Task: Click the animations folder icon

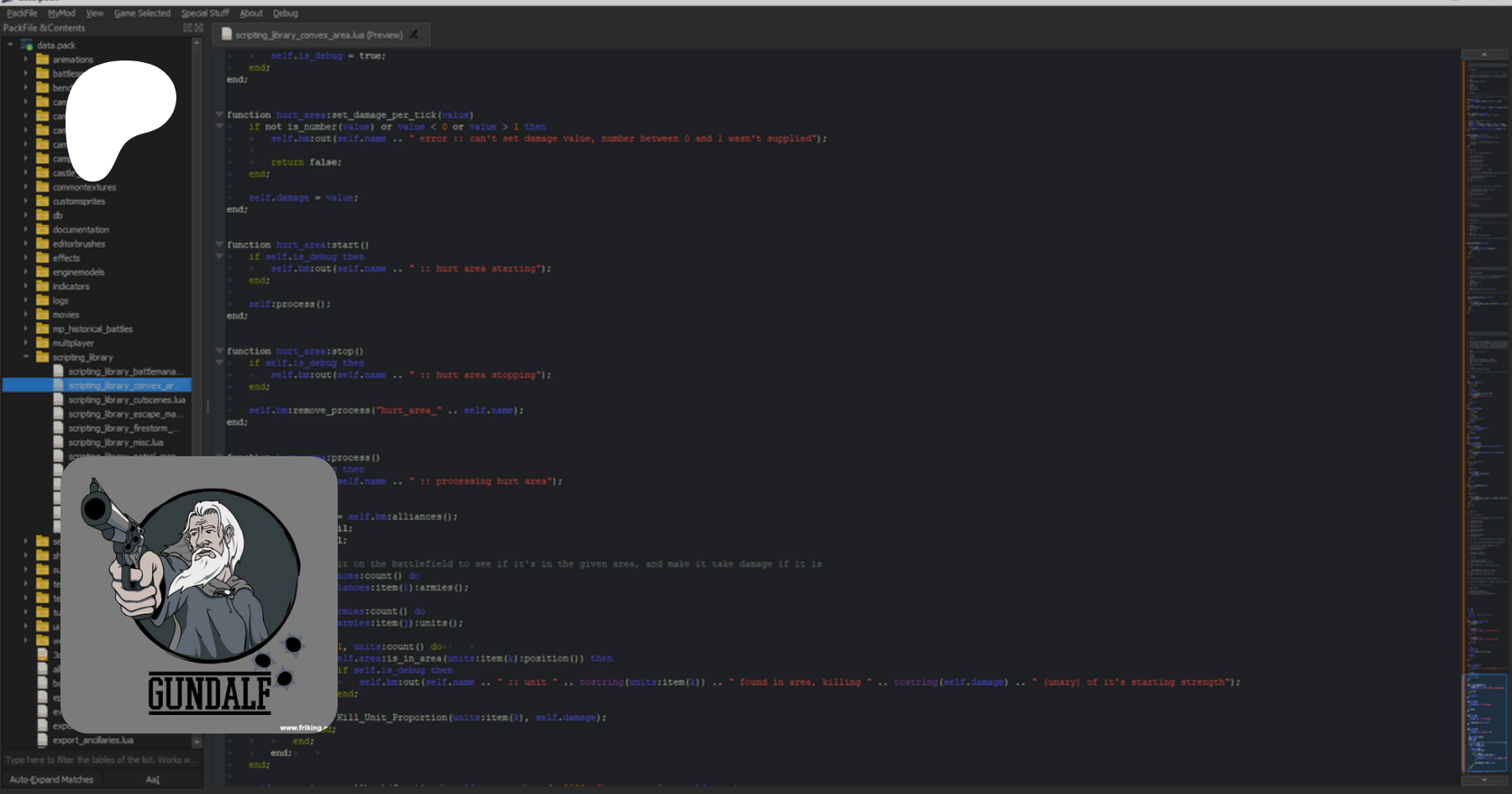Action: point(42,60)
